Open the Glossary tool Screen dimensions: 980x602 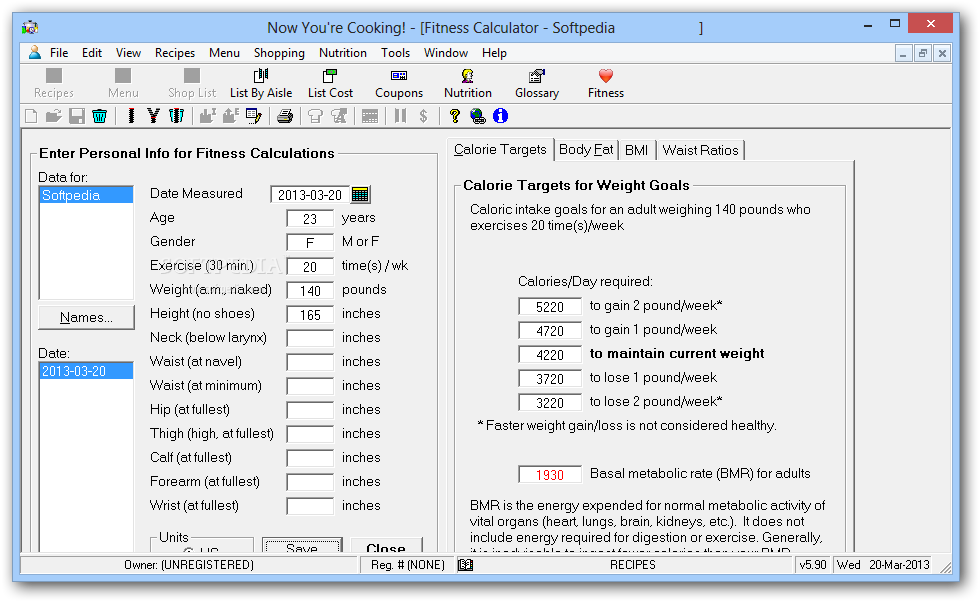tap(537, 83)
